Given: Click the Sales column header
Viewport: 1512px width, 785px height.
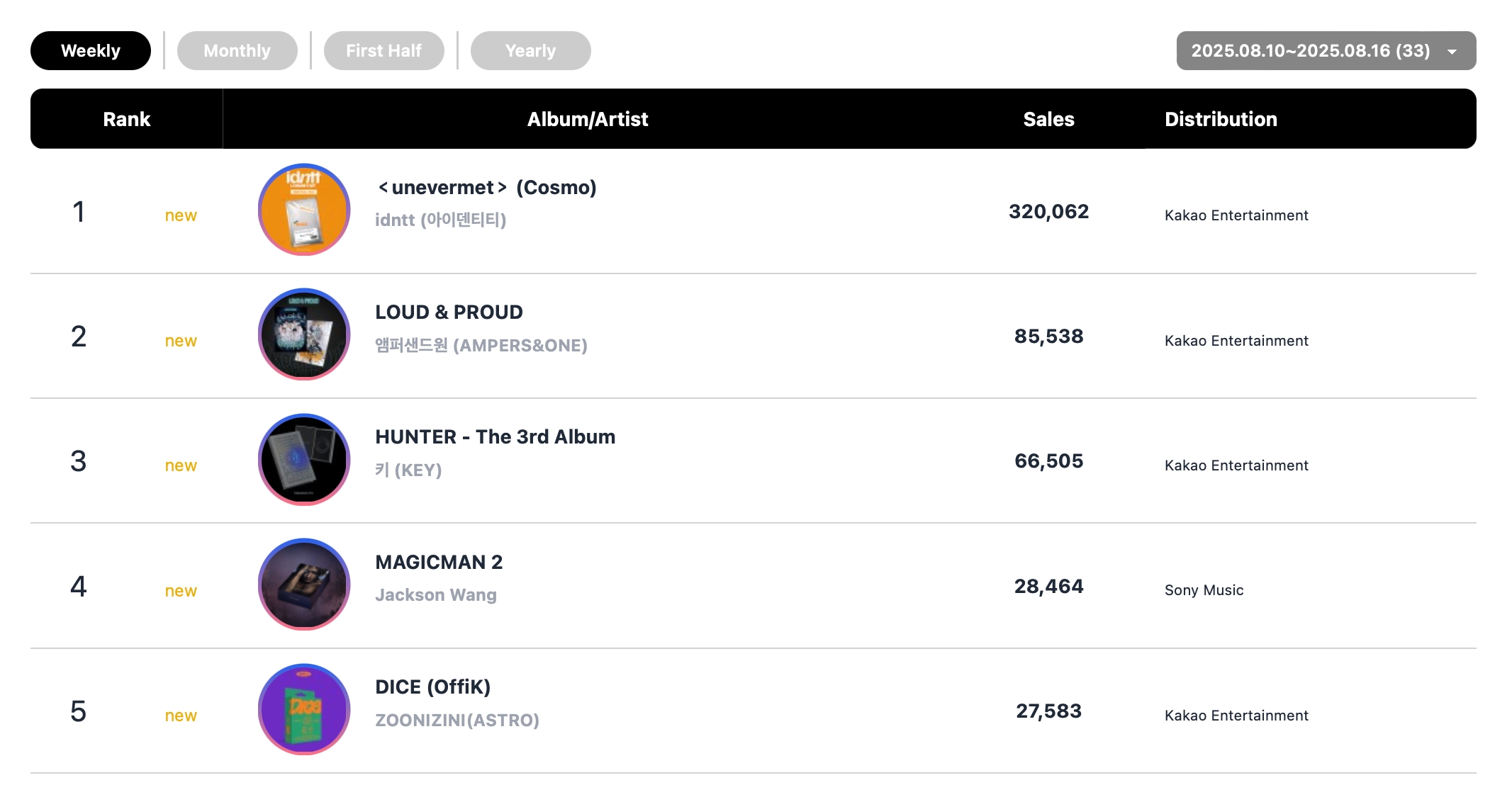Looking at the screenshot, I should coord(1048,119).
